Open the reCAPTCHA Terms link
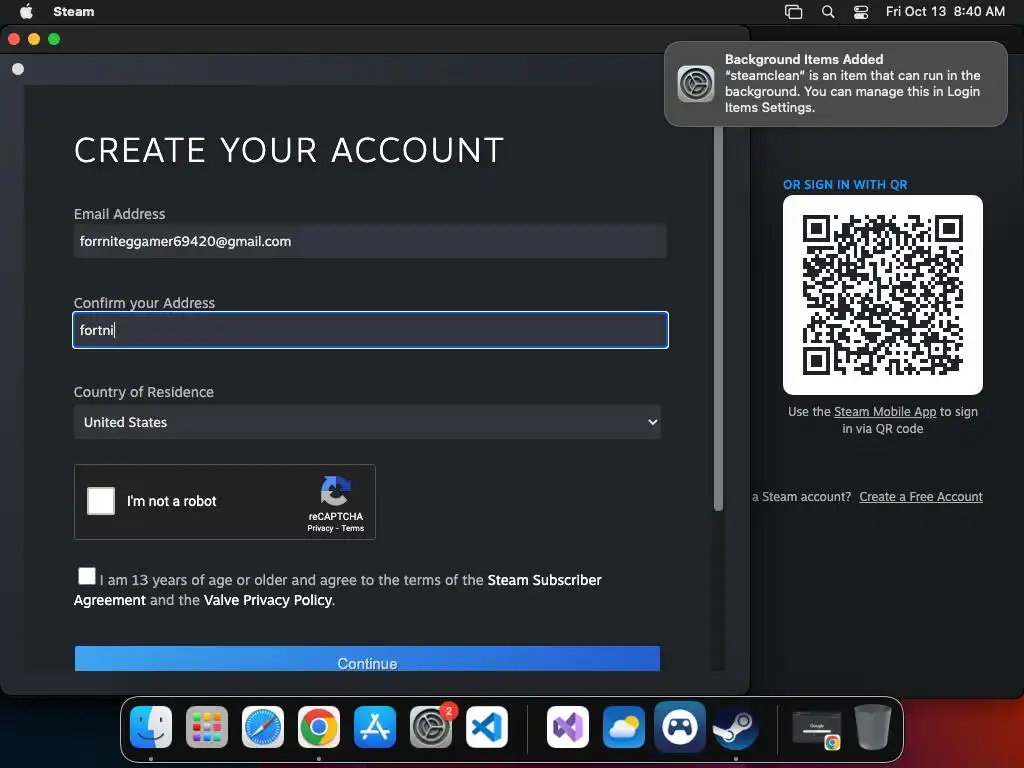Screen dimensions: 1024x768 [353, 528]
